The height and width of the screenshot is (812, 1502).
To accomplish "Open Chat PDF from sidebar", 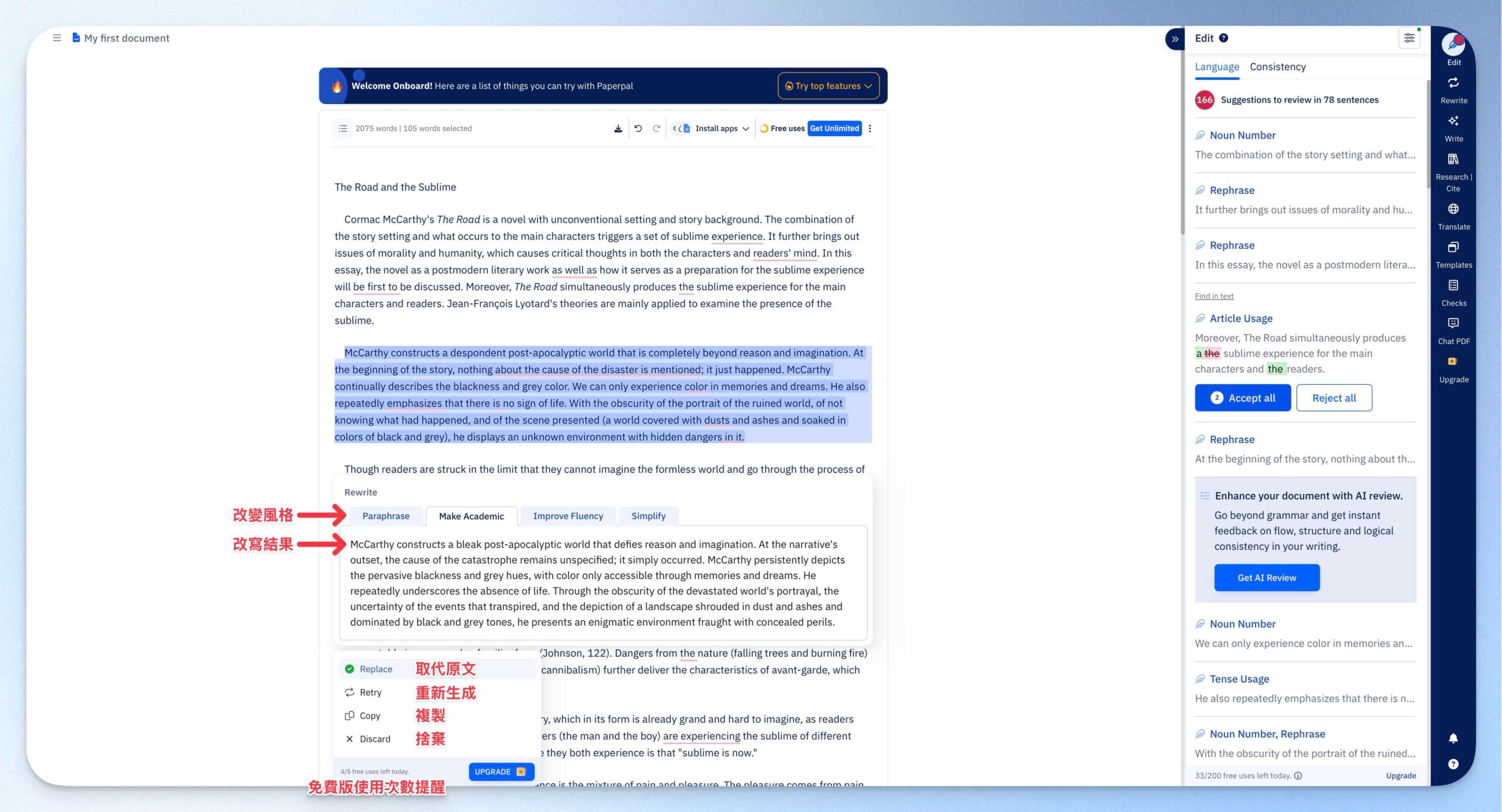I will [1453, 330].
